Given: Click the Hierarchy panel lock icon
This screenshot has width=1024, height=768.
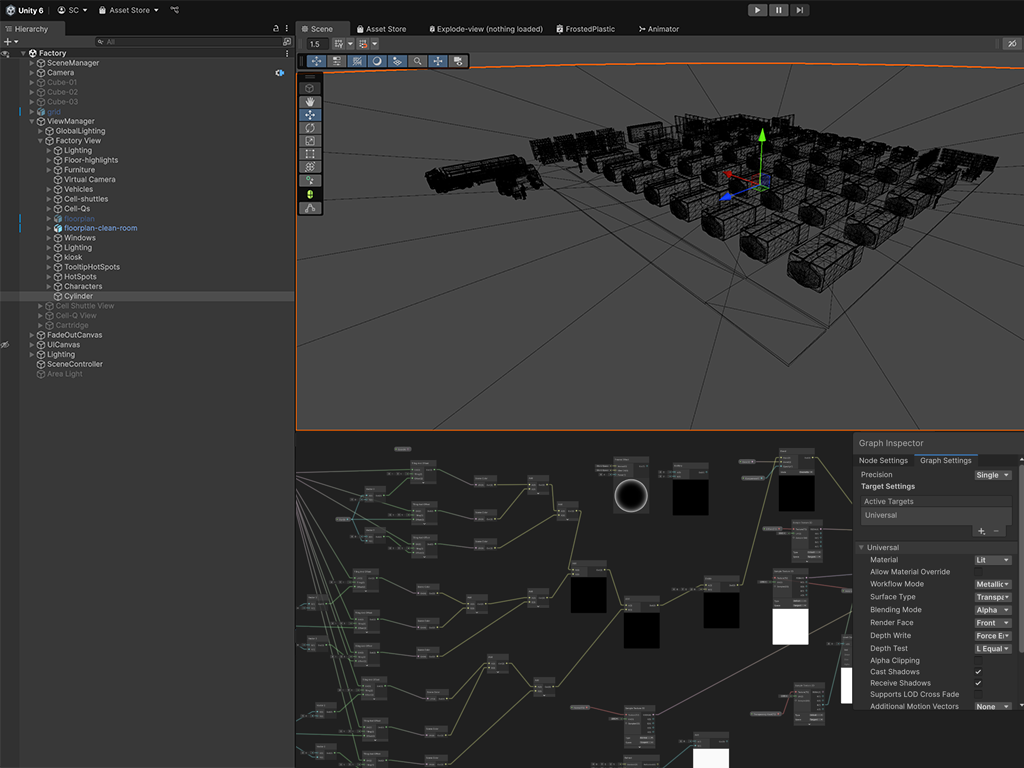Looking at the screenshot, I should (x=276, y=29).
